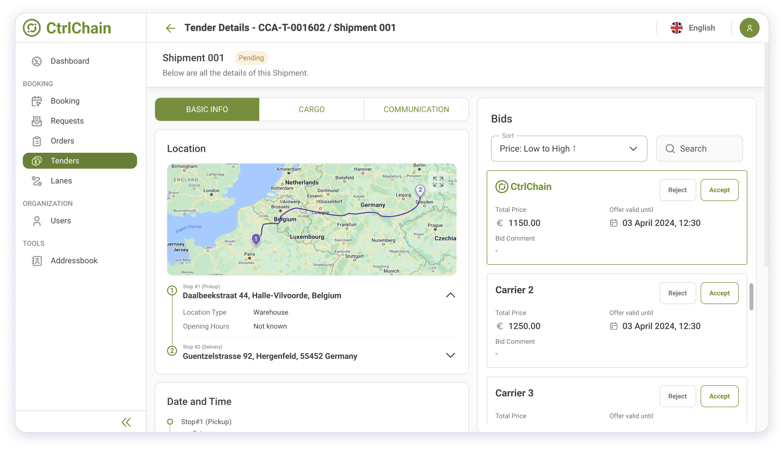Click the bids list scrollbar handle
Image resolution: width=784 pixels, height=450 pixels.
pyautogui.click(x=751, y=297)
